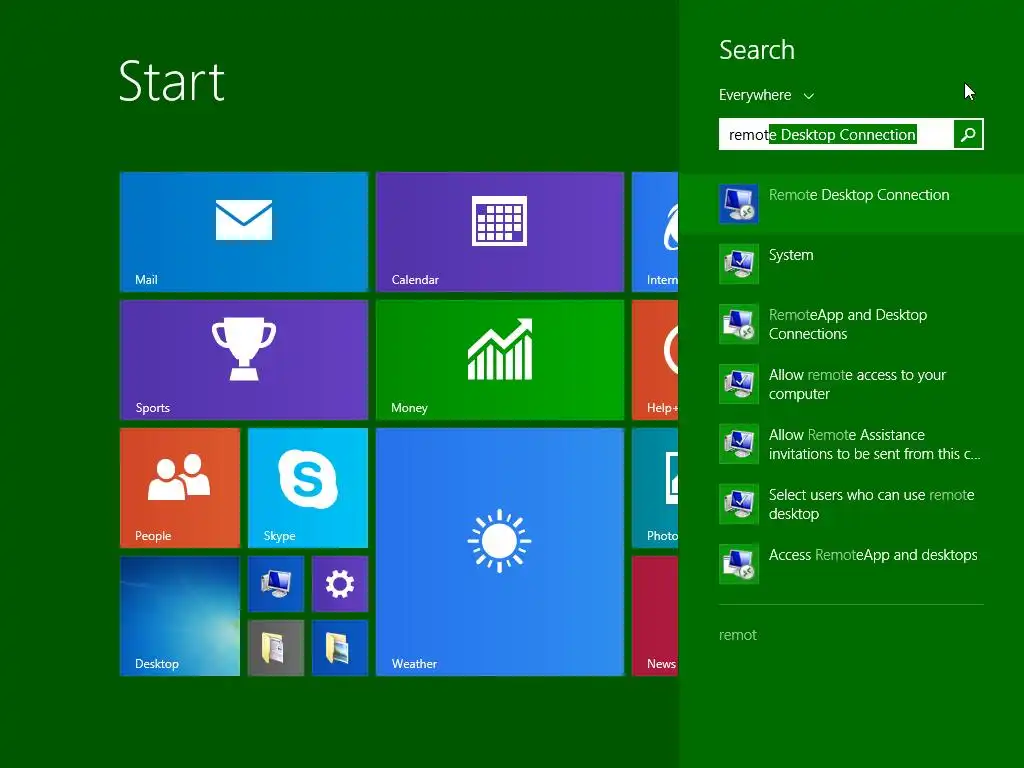Open Access RemoteApp and desktops result text
1024x768 pixels.
[873, 555]
